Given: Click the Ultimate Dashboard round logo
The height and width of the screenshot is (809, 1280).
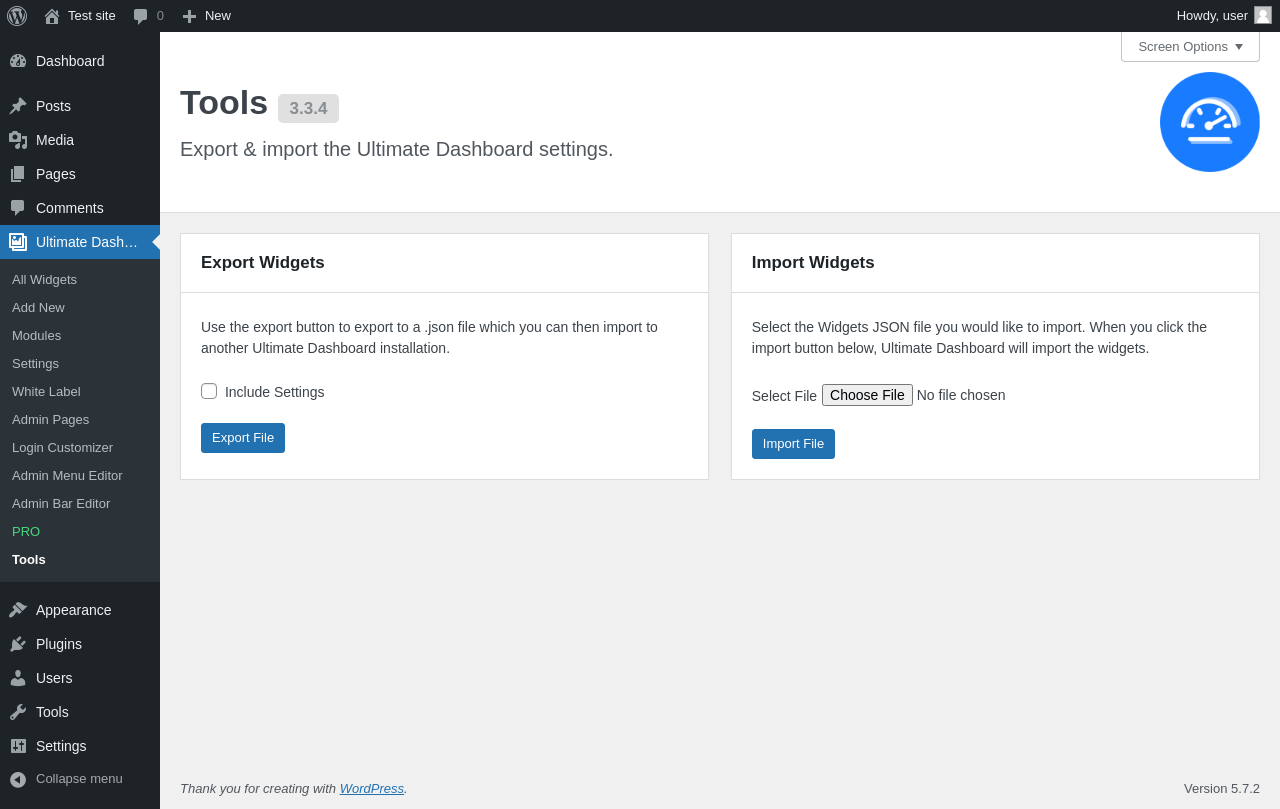Looking at the screenshot, I should (1209, 122).
